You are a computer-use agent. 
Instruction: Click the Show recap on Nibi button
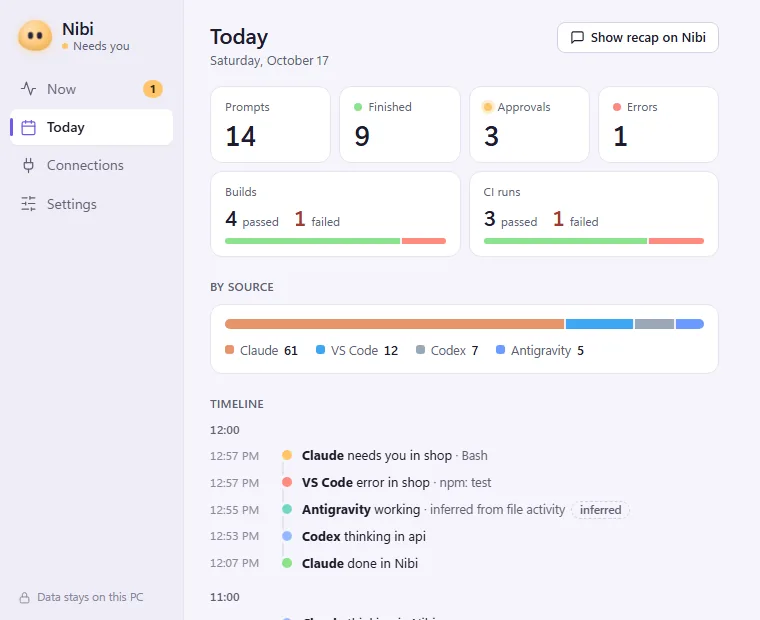coord(637,37)
